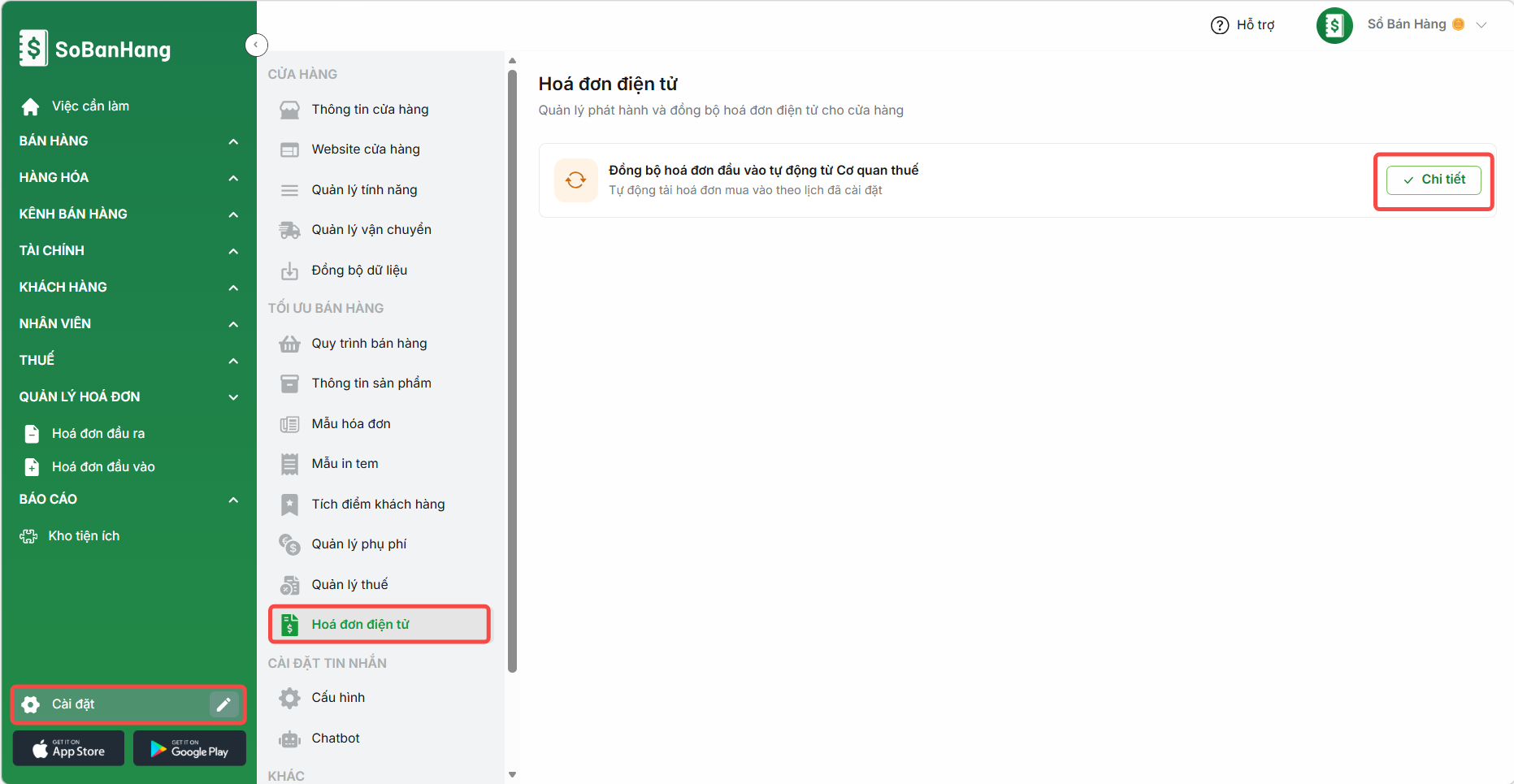The width and height of the screenshot is (1514, 784).
Task: Open Mẫu in tem settings label
Action: coord(345,464)
